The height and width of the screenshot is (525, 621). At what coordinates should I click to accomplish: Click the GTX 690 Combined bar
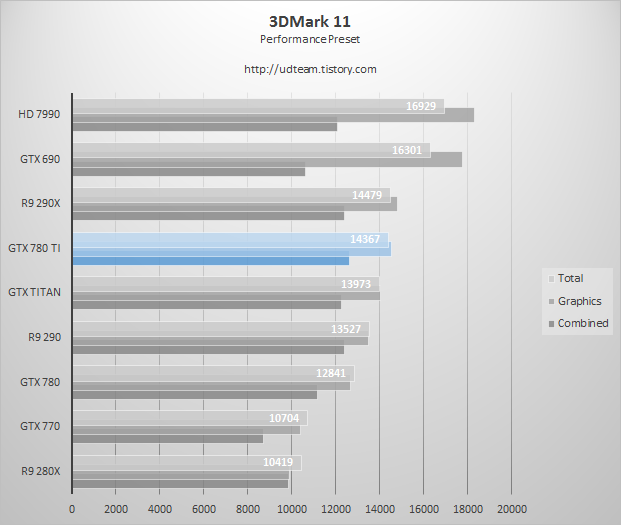click(x=189, y=172)
